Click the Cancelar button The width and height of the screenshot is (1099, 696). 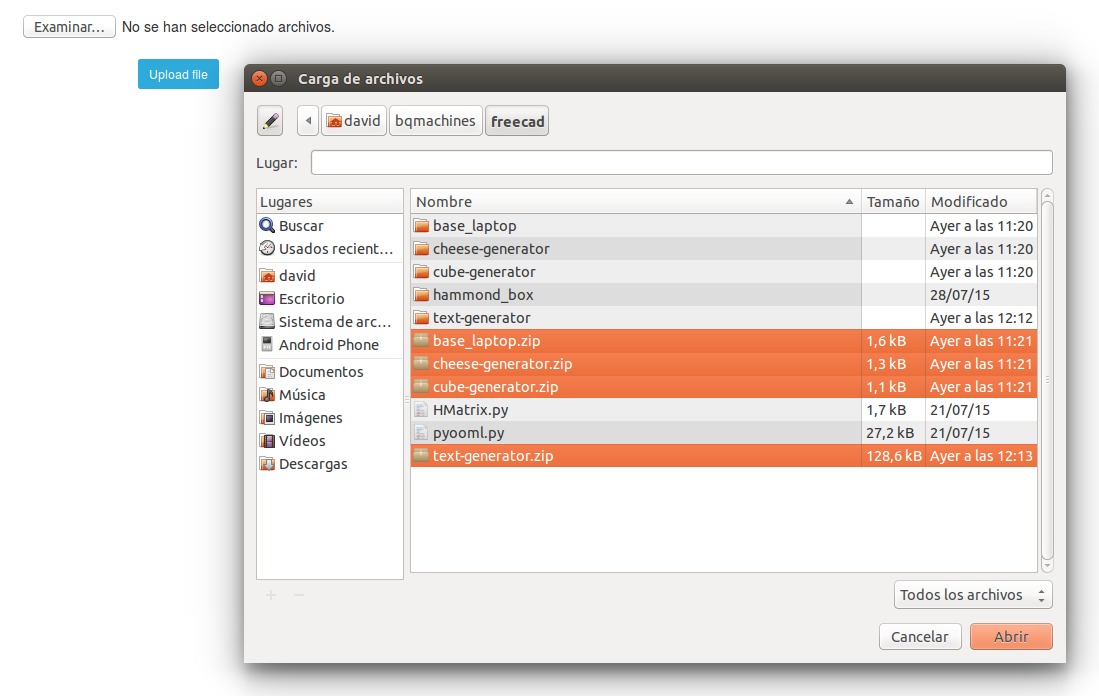[x=920, y=636]
